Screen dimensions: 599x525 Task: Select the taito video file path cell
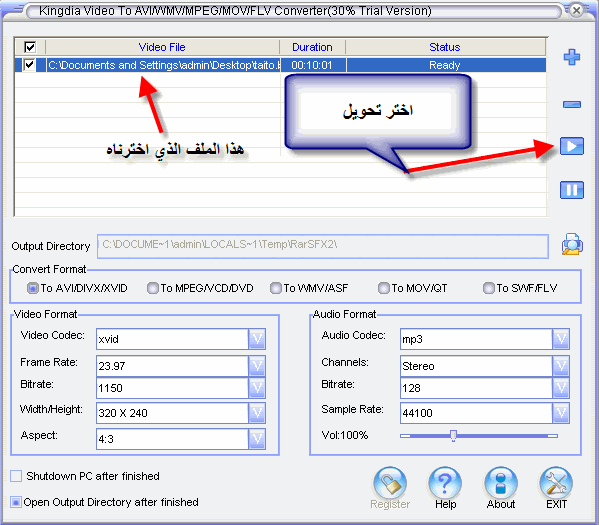pos(163,65)
